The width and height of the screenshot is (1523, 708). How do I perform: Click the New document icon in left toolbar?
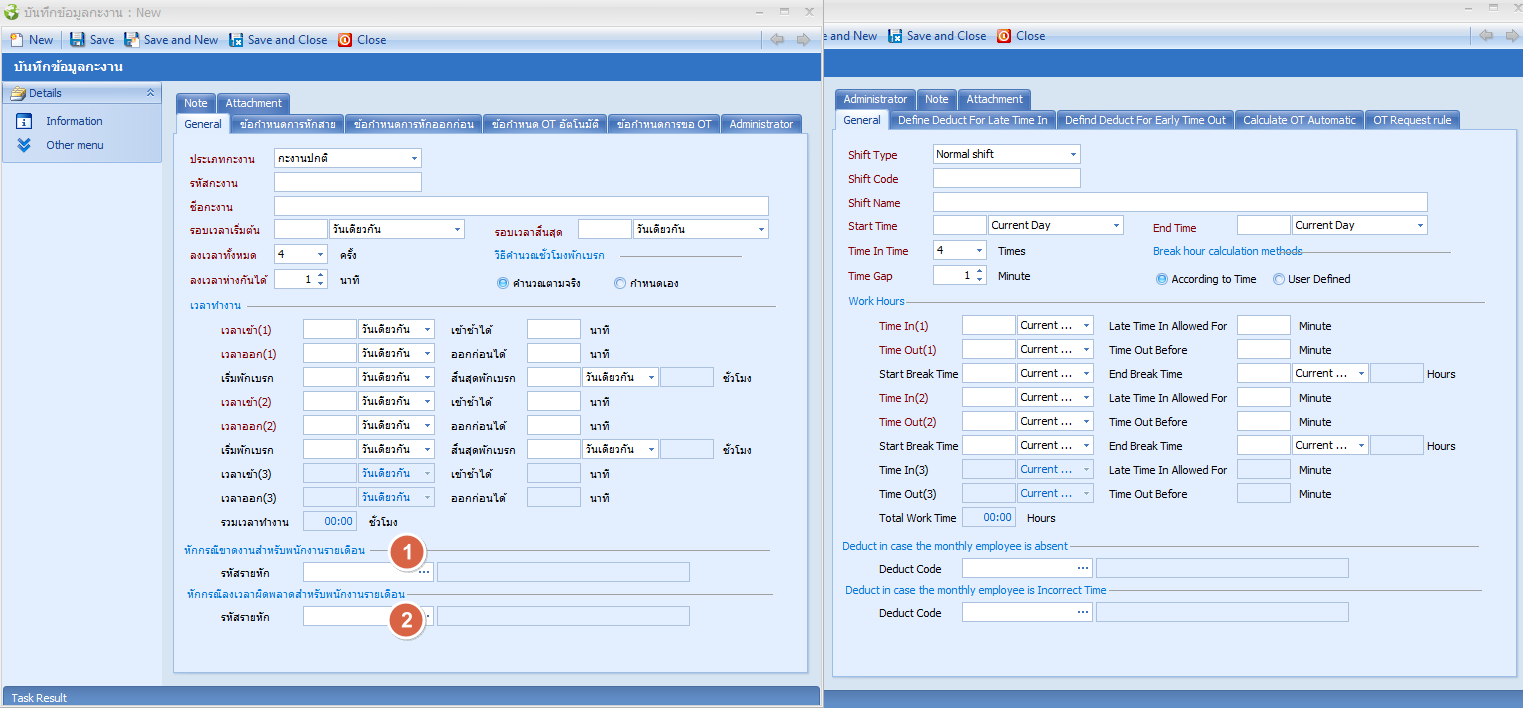pyautogui.click(x=17, y=40)
